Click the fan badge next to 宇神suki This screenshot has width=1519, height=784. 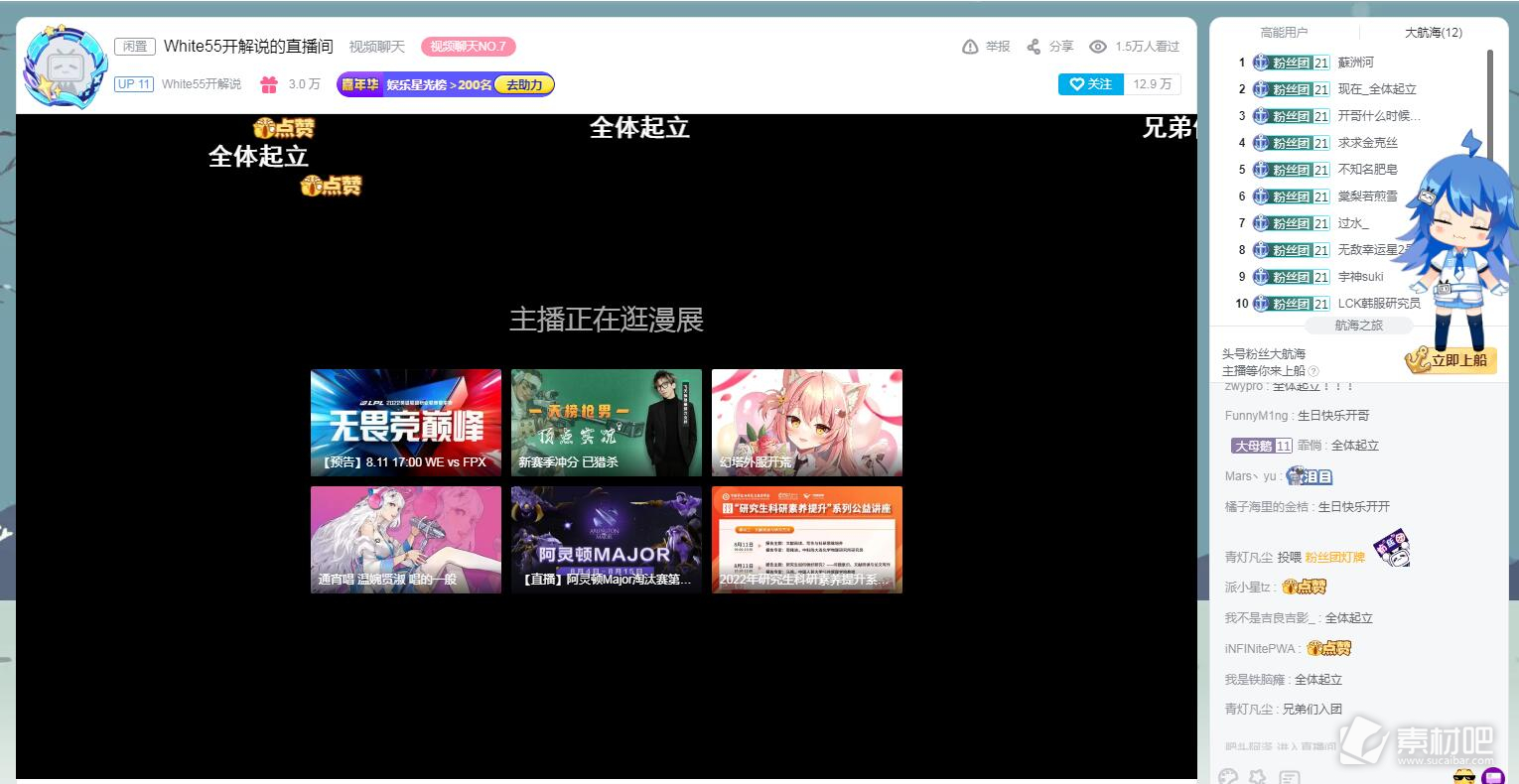[1291, 277]
